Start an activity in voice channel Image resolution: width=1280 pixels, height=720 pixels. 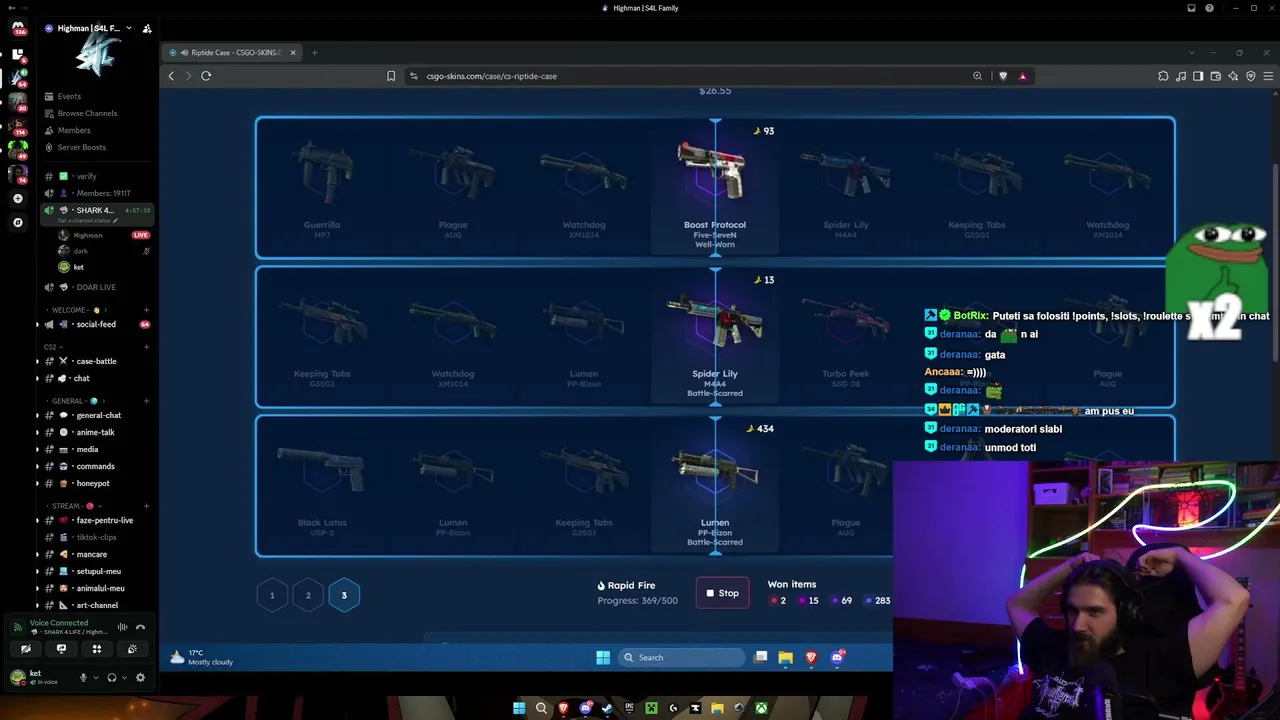click(x=97, y=649)
